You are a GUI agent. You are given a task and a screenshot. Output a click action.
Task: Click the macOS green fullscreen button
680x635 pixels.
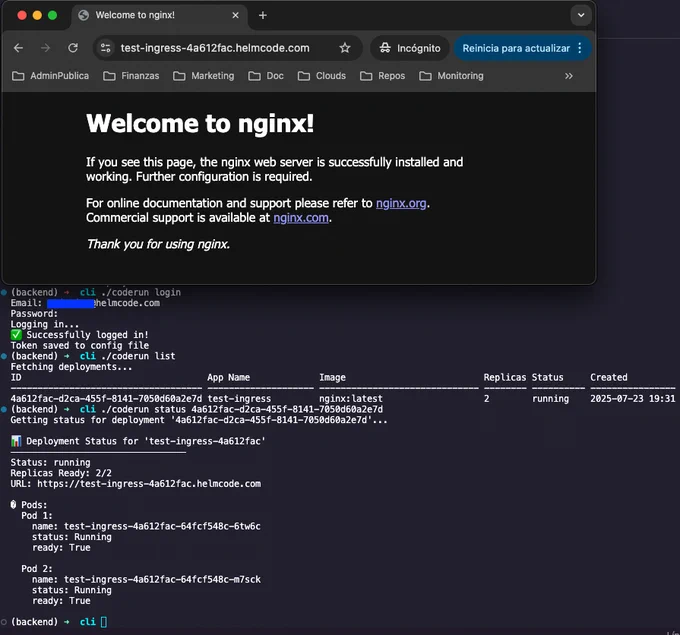[x=52, y=16]
